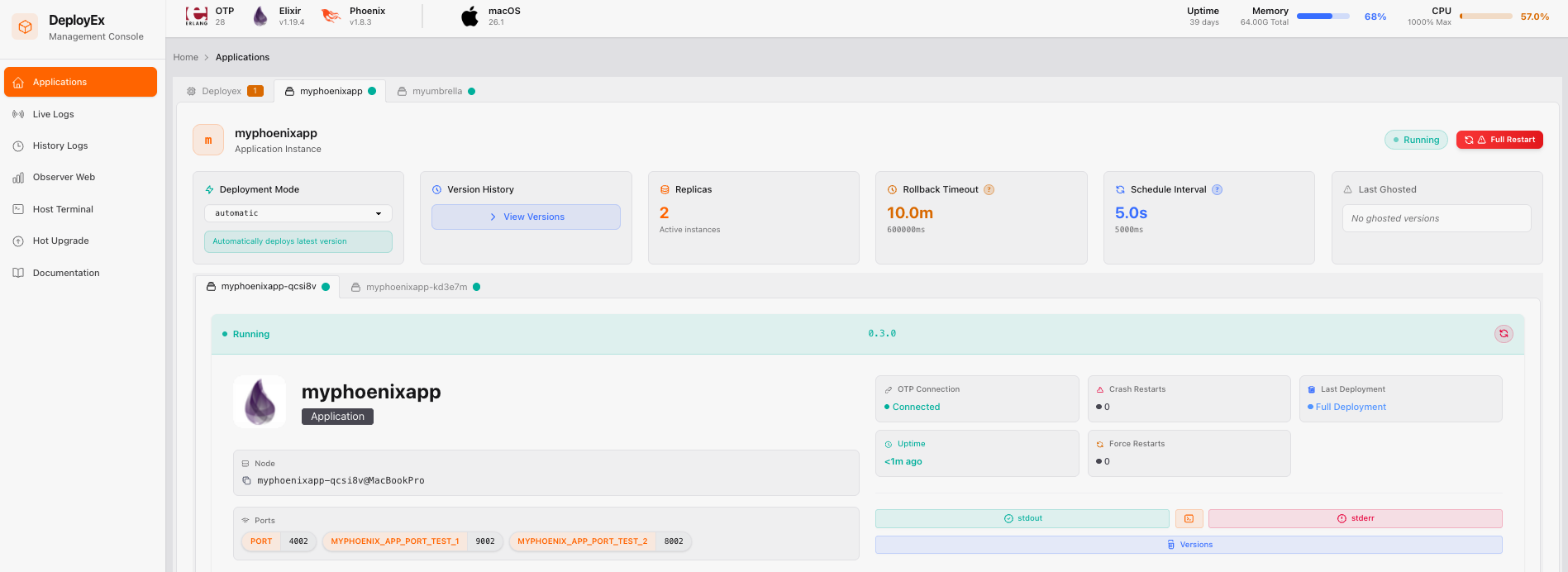Click the MYPHOENIX_APP_PORT_TEST_2 8002 chip
The image size is (1568, 572).
600,541
